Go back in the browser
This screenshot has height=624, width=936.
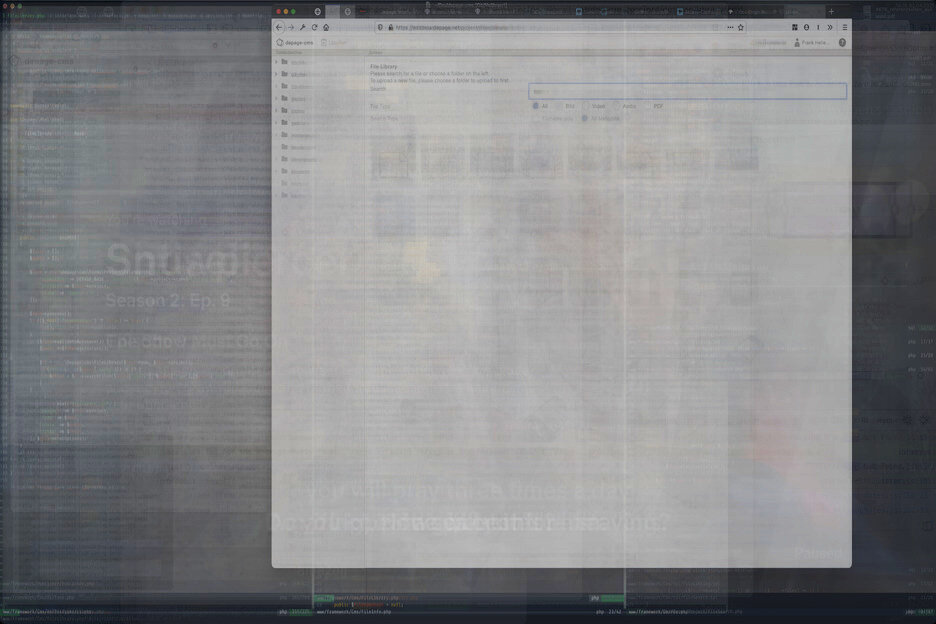279,27
